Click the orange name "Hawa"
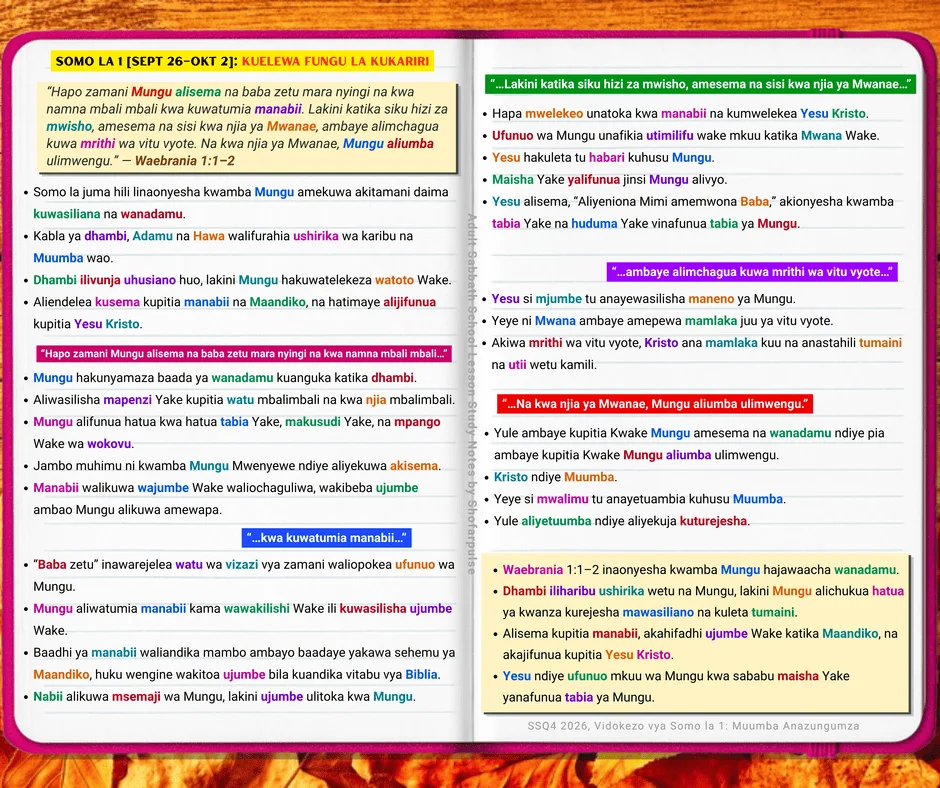This screenshot has width=940, height=788. click(x=209, y=236)
